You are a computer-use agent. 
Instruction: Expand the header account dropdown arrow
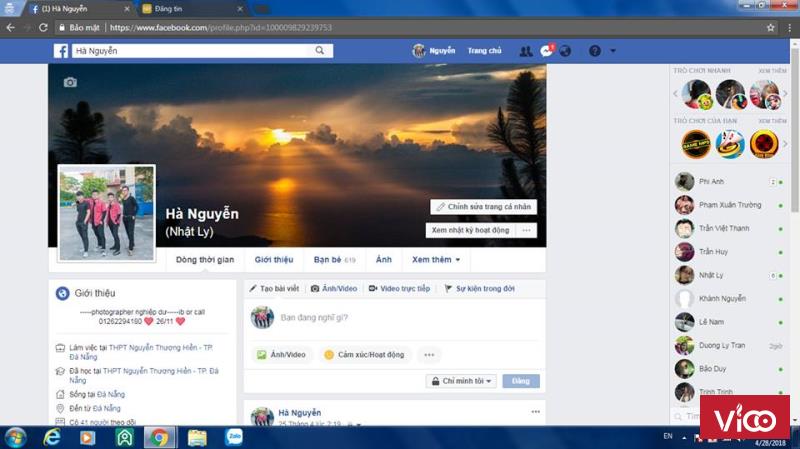[x=613, y=51]
